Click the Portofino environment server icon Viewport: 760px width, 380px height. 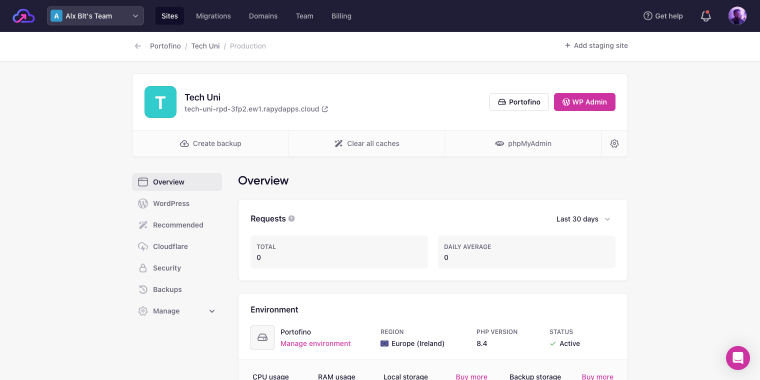263,337
